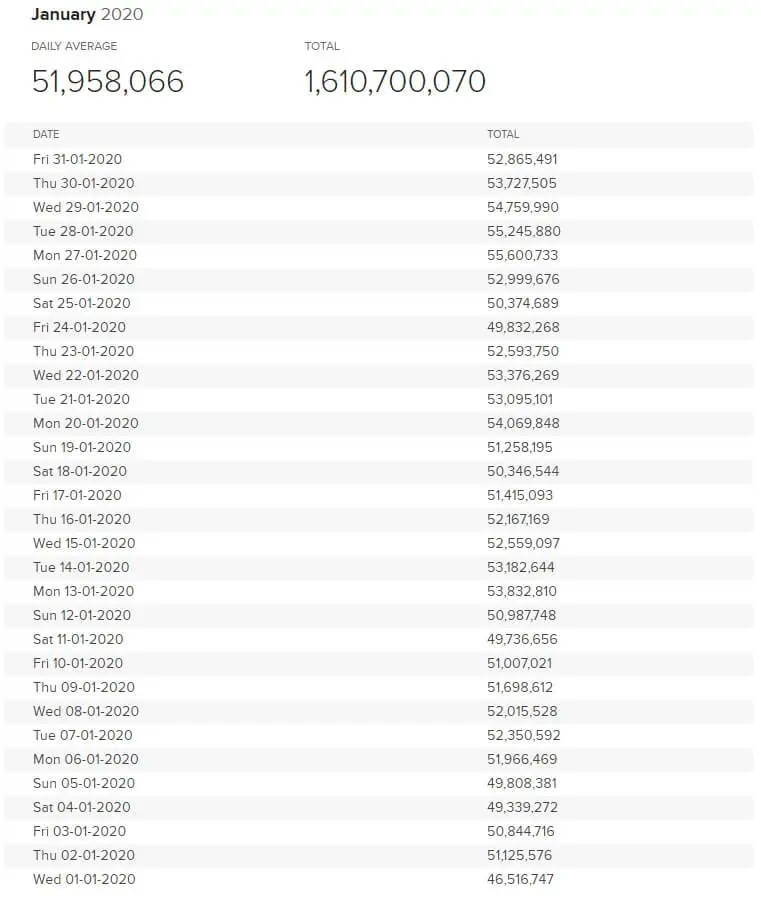Screen dimensions: 761x916
Task: Select the Sat 11-01-2020 date cell
Action: click(78, 639)
